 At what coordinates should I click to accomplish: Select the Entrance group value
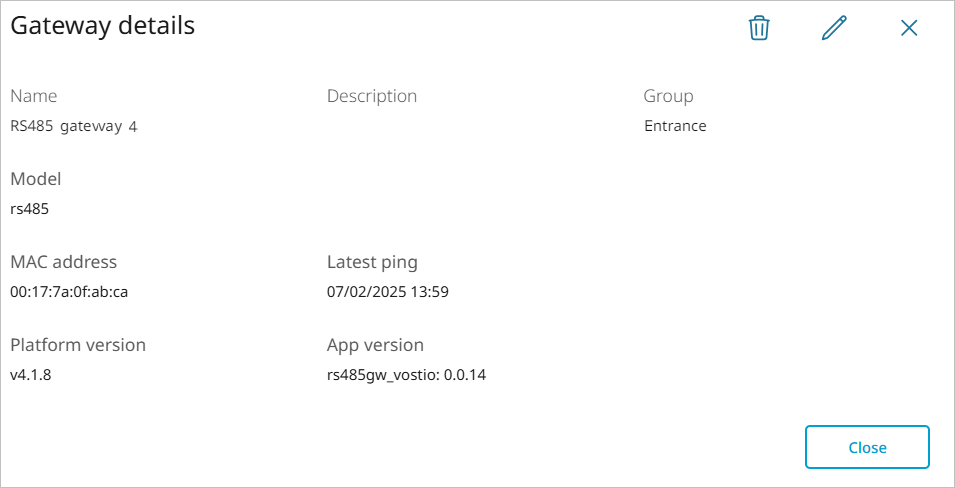(675, 126)
